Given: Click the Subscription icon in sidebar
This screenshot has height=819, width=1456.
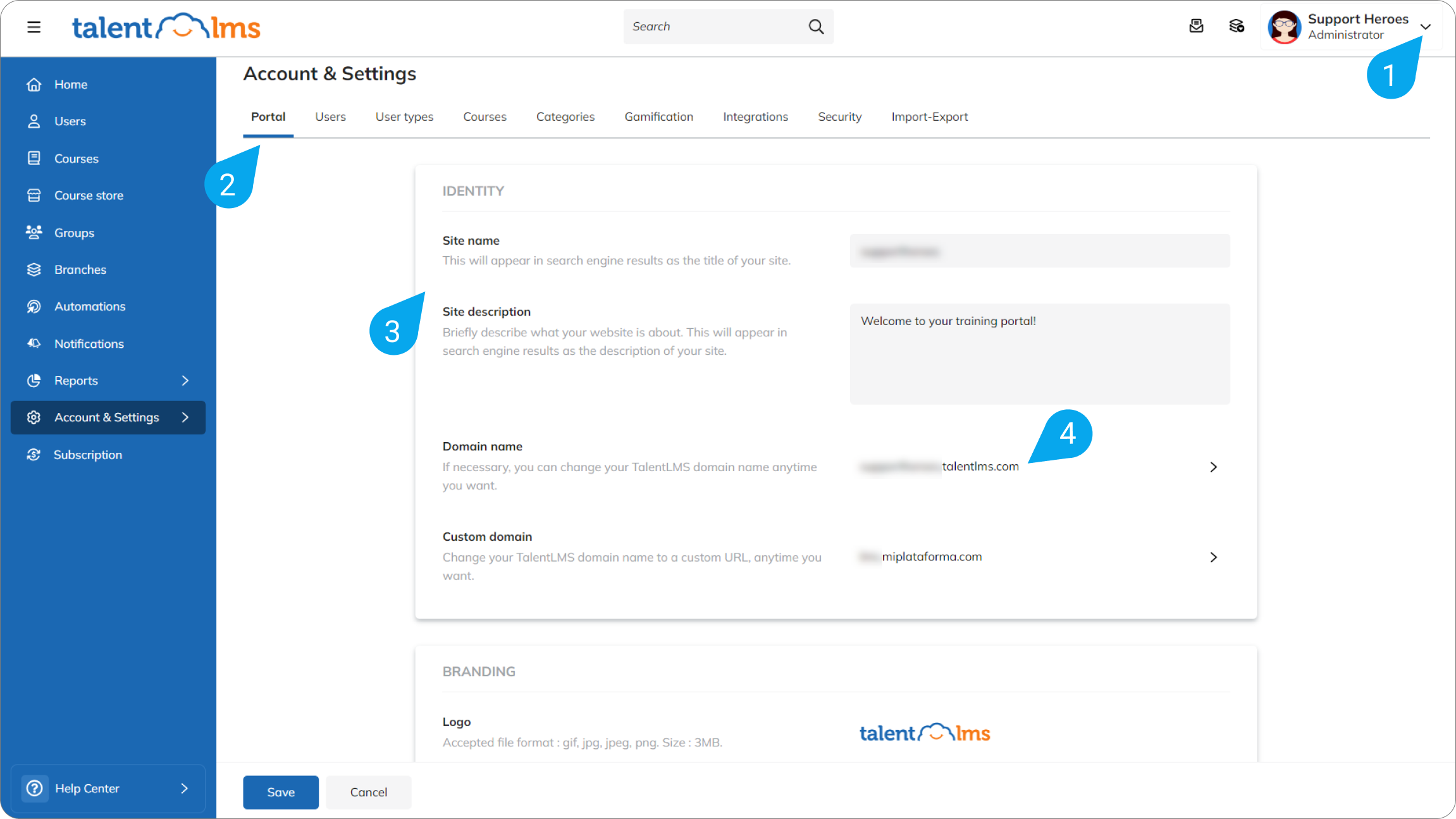Looking at the screenshot, I should pyautogui.click(x=34, y=455).
